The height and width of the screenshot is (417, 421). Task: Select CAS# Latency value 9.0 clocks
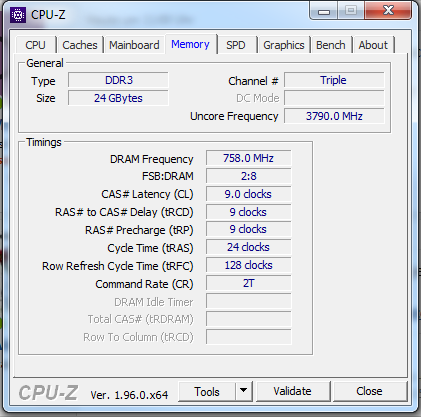pyautogui.click(x=249, y=194)
